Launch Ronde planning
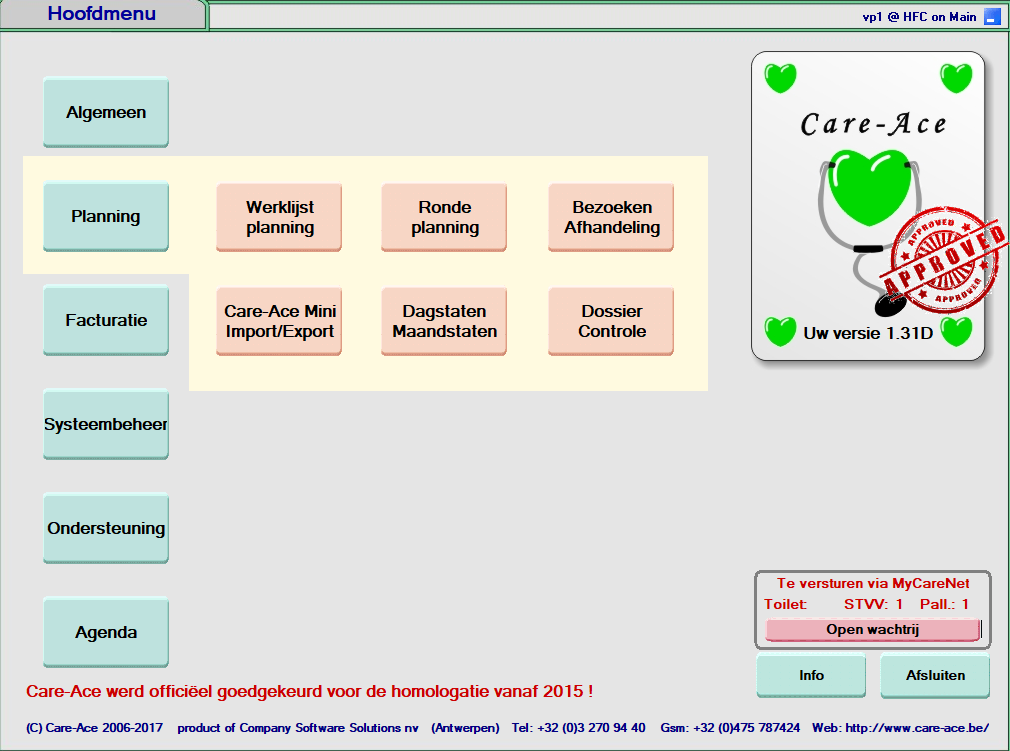This screenshot has width=1010, height=751. (x=445, y=217)
